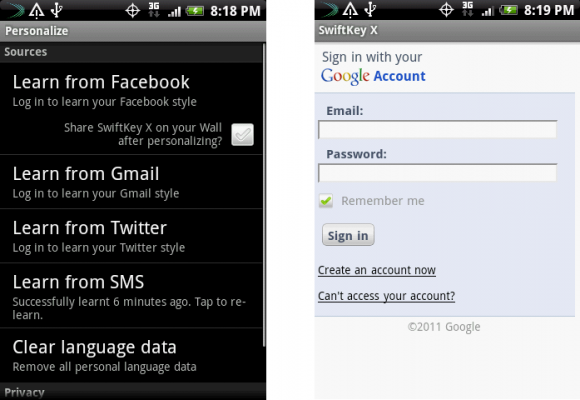Screen dimensions: 580x400
Task: Select Learn from Twitter option
Action: (131, 236)
